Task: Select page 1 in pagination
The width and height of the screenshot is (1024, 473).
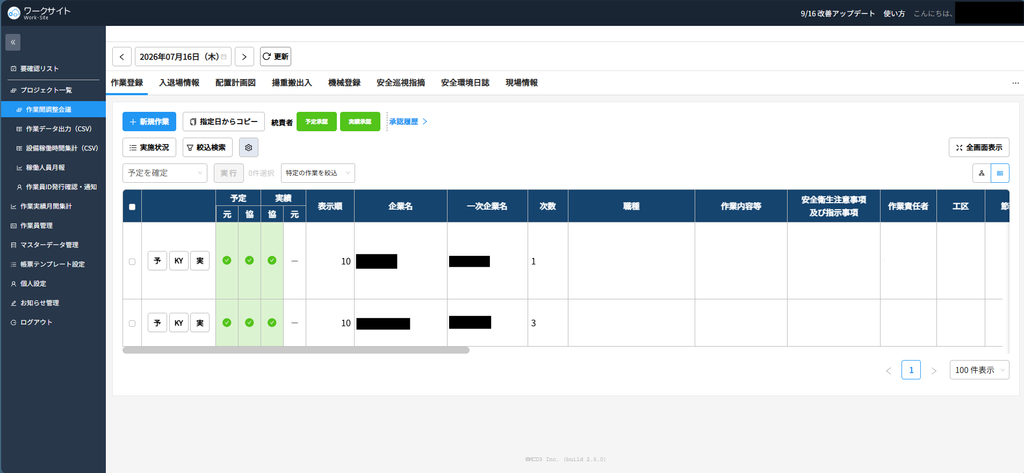Action: (x=911, y=370)
